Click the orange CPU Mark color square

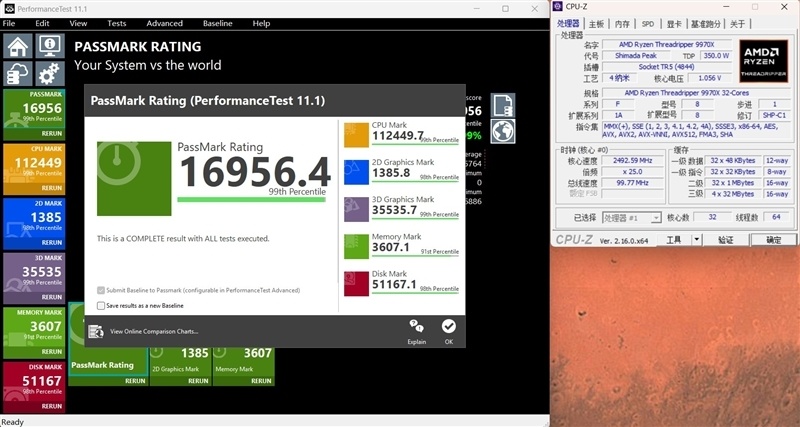pos(357,135)
